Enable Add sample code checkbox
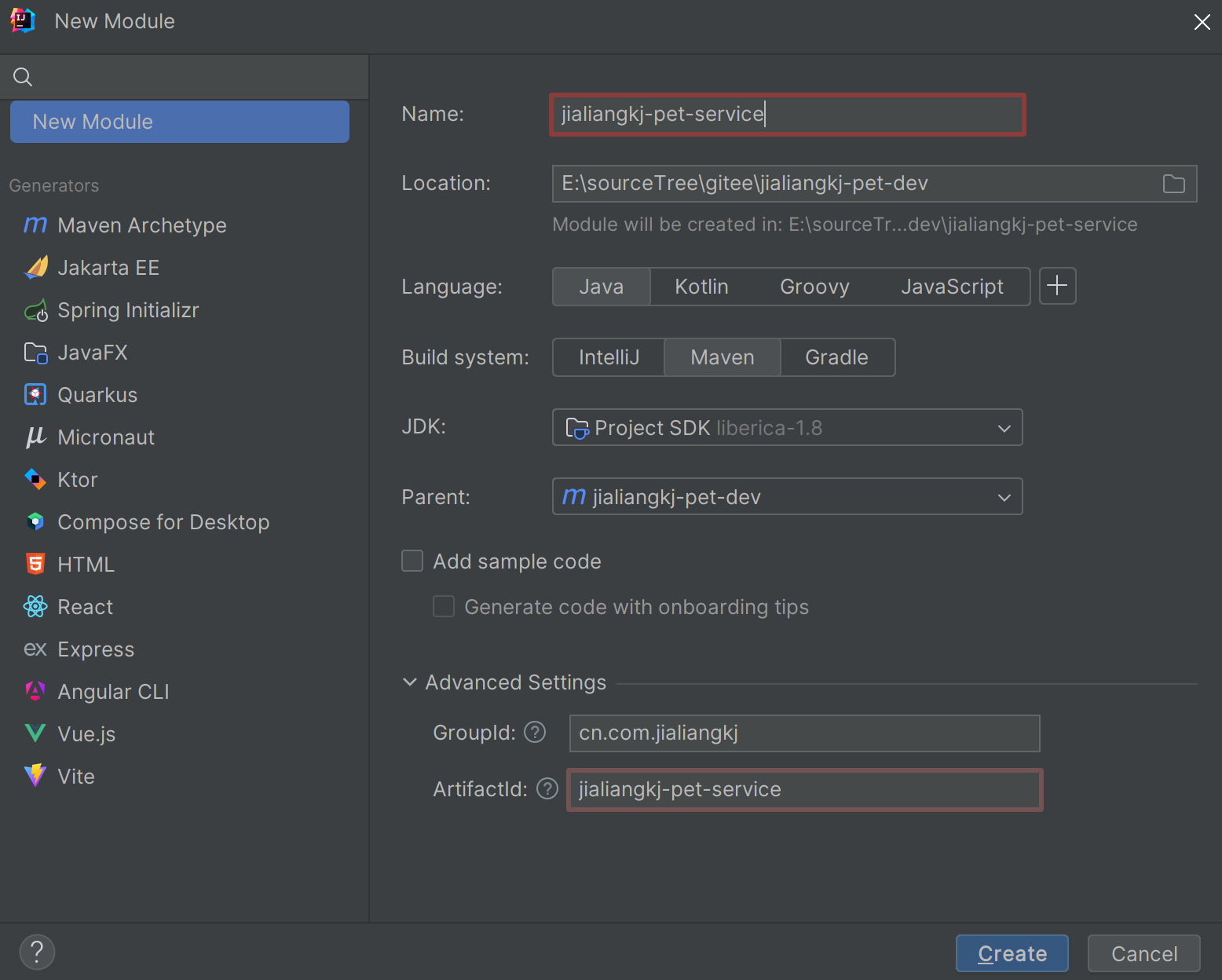This screenshot has width=1222, height=980. coord(412,561)
